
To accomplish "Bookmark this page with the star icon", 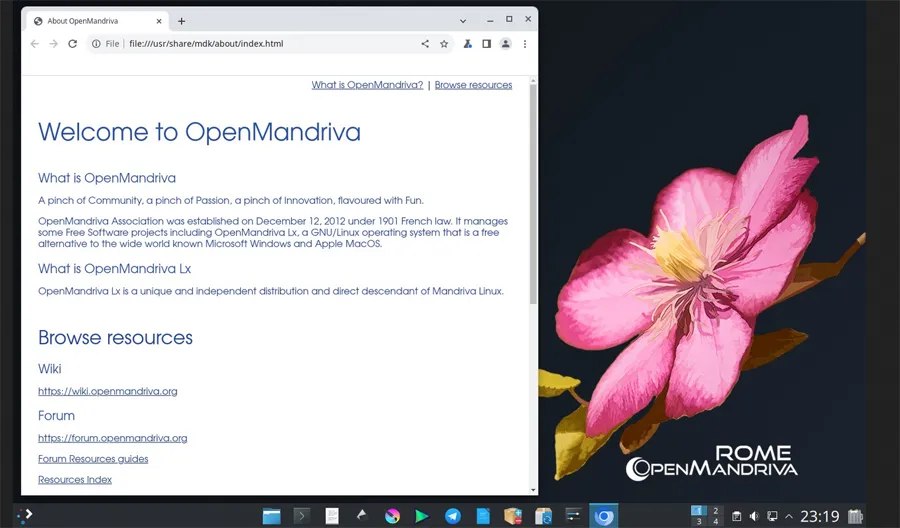I will point(444,44).
